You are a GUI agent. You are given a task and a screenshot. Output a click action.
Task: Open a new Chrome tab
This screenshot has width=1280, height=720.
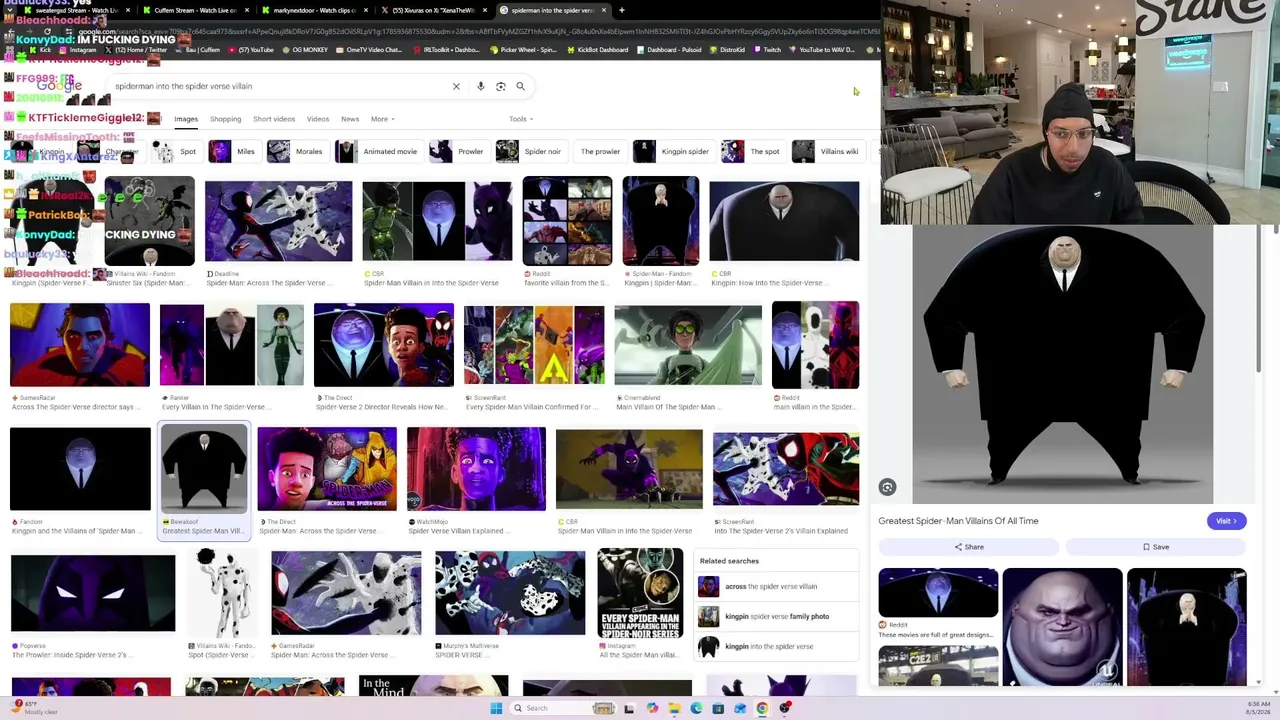click(621, 10)
